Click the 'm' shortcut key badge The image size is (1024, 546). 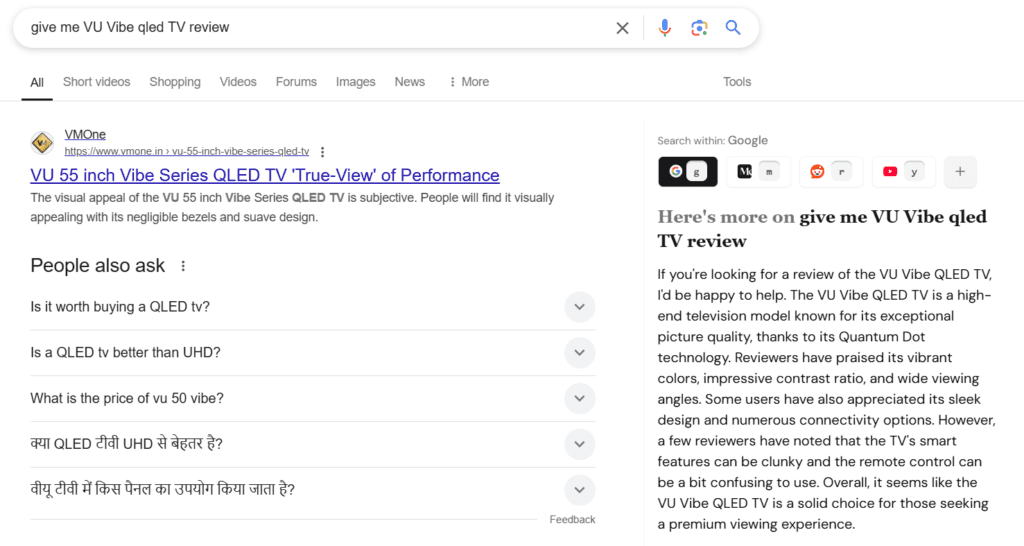coord(769,172)
